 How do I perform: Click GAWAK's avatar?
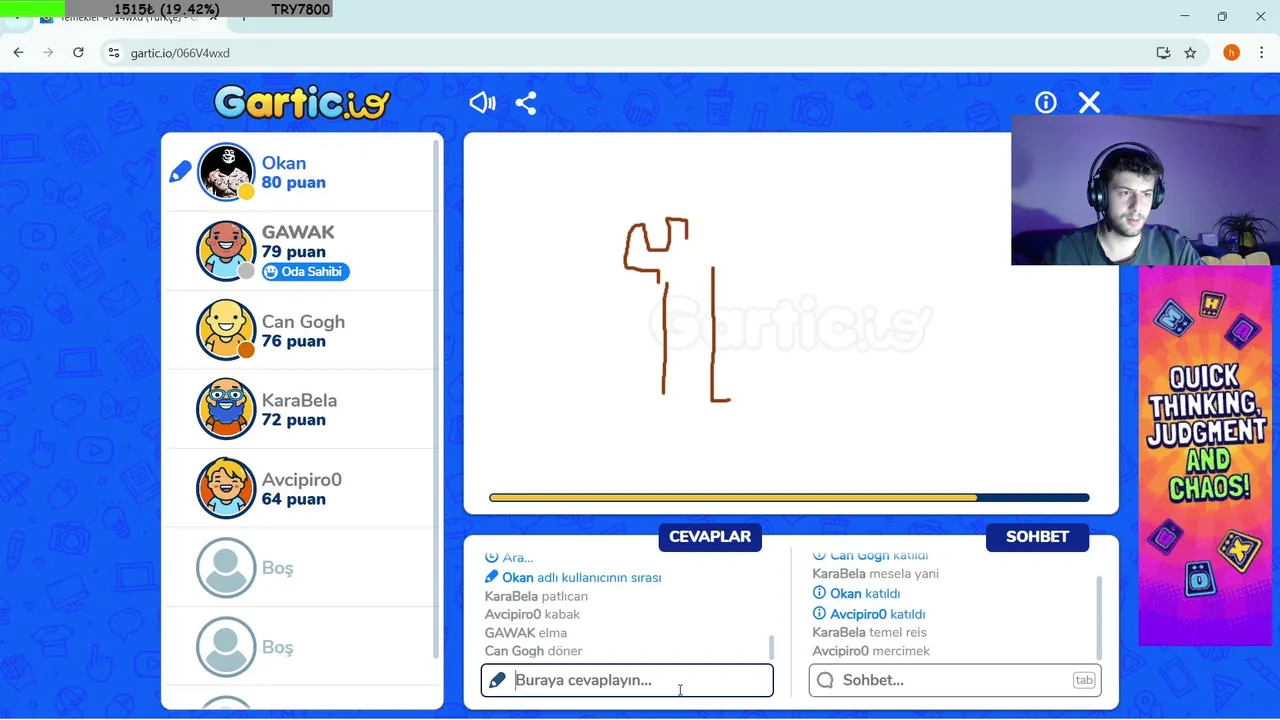[226, 251]
